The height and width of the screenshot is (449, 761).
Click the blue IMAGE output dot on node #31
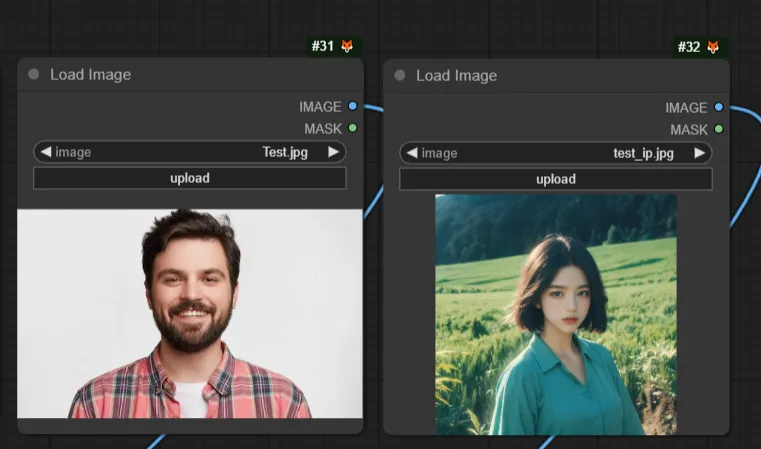point(352,106)
